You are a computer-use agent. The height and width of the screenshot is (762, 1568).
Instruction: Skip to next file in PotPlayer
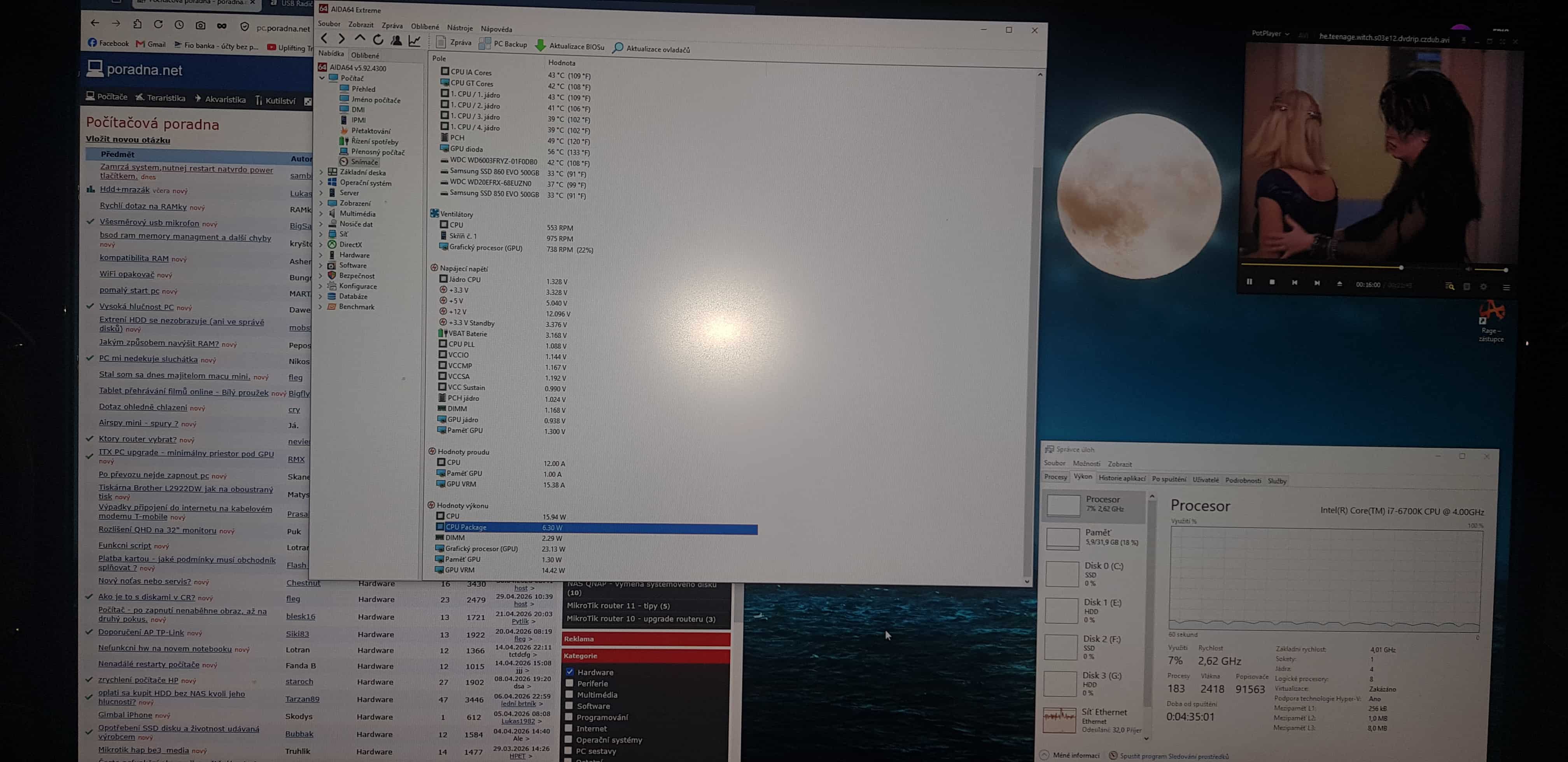pos(1317,283)
